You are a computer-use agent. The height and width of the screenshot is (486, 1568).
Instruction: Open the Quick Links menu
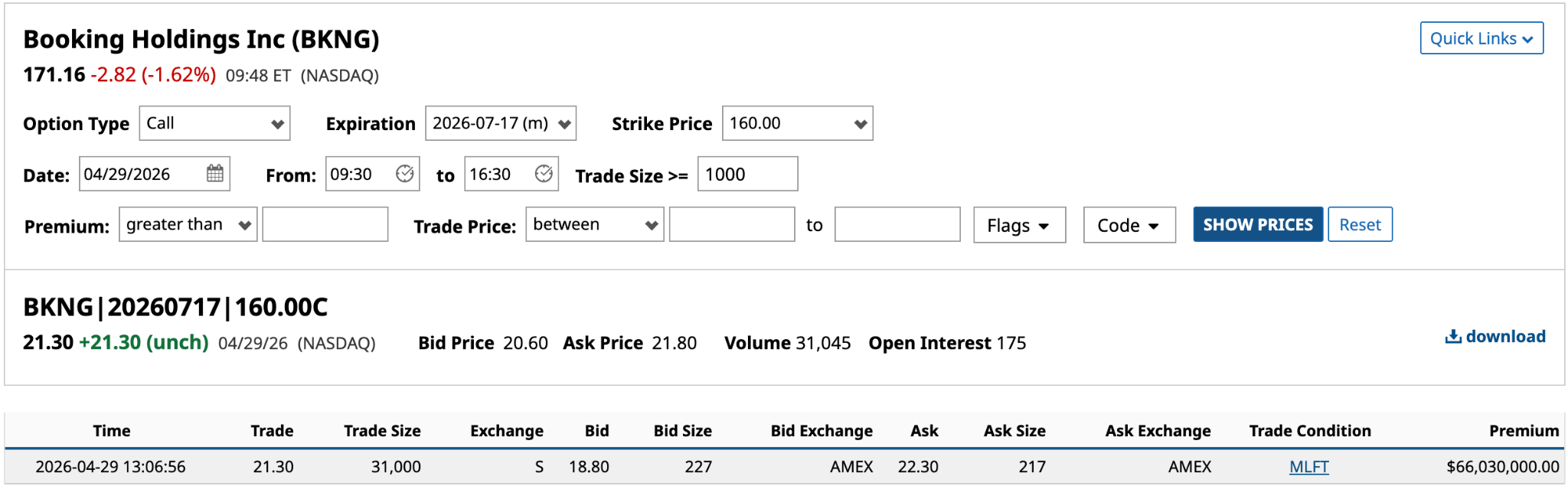point(1481,38)
